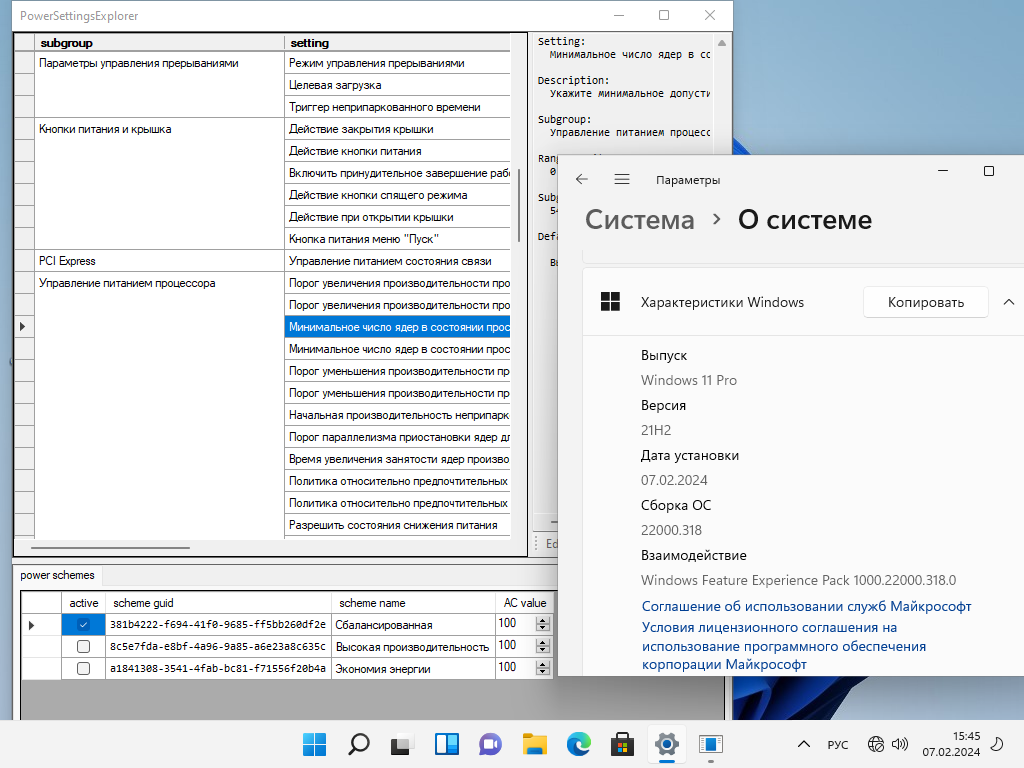Adjust AC value spinner for Высокая производительность

[543, 646]
